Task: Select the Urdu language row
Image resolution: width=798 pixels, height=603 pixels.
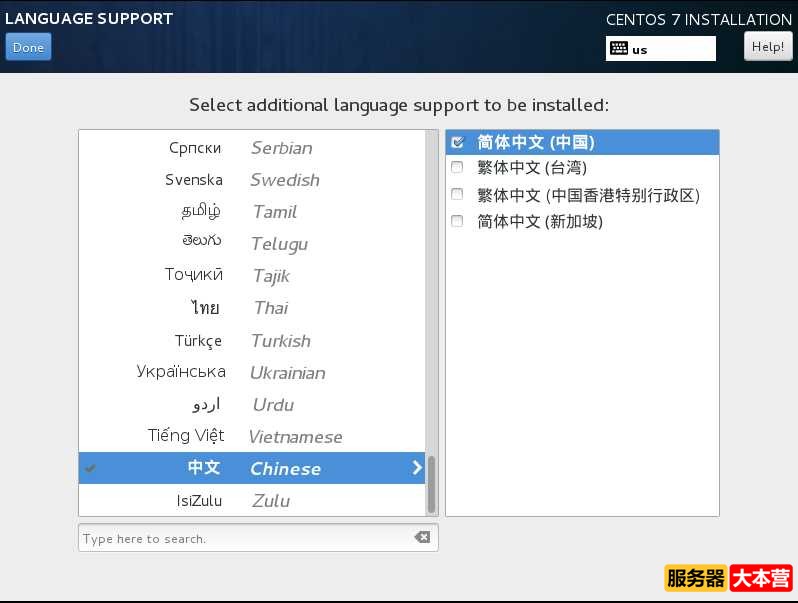Action: click(252, 405)
